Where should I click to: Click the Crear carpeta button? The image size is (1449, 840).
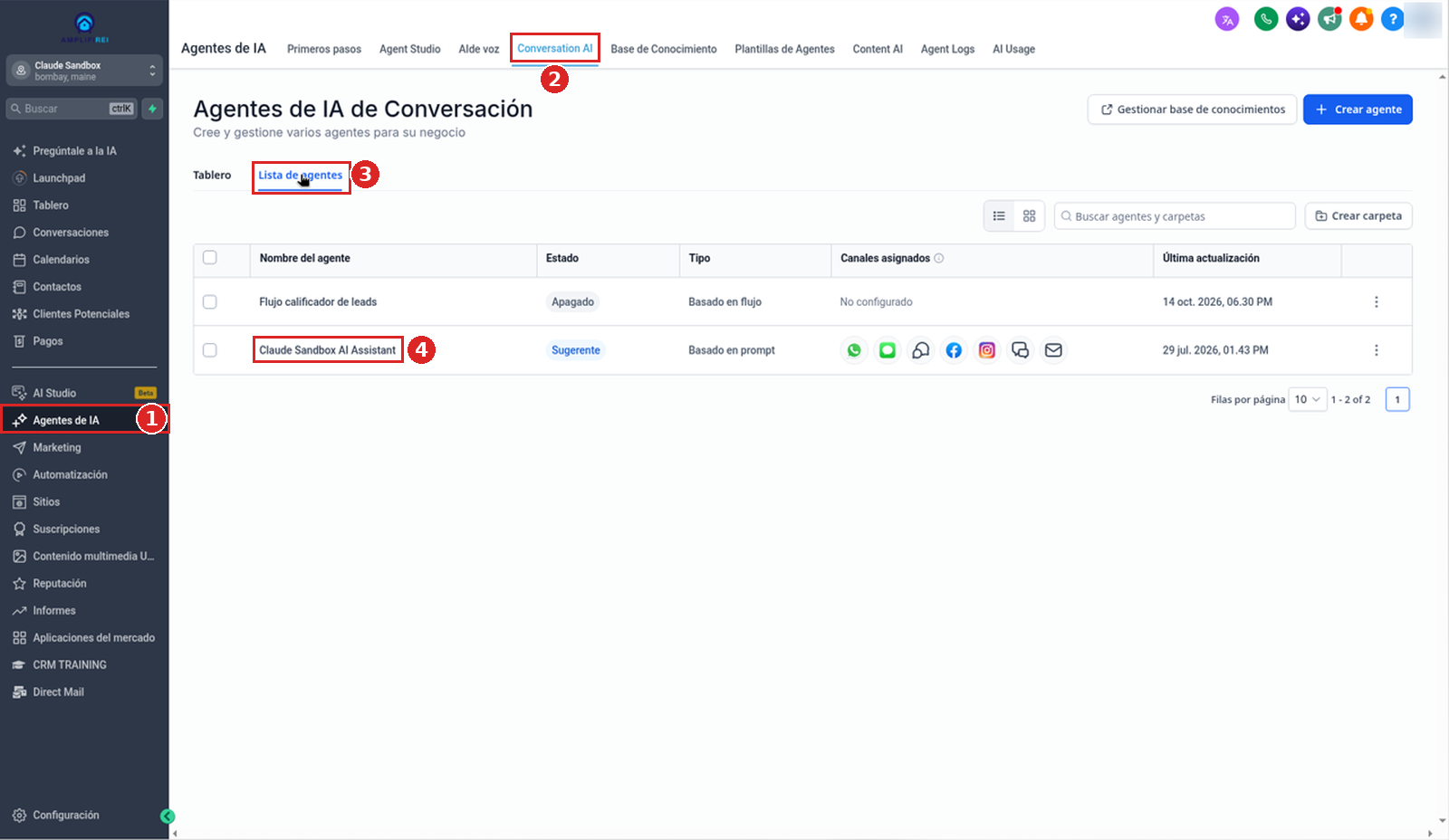tap(1358, 216)
